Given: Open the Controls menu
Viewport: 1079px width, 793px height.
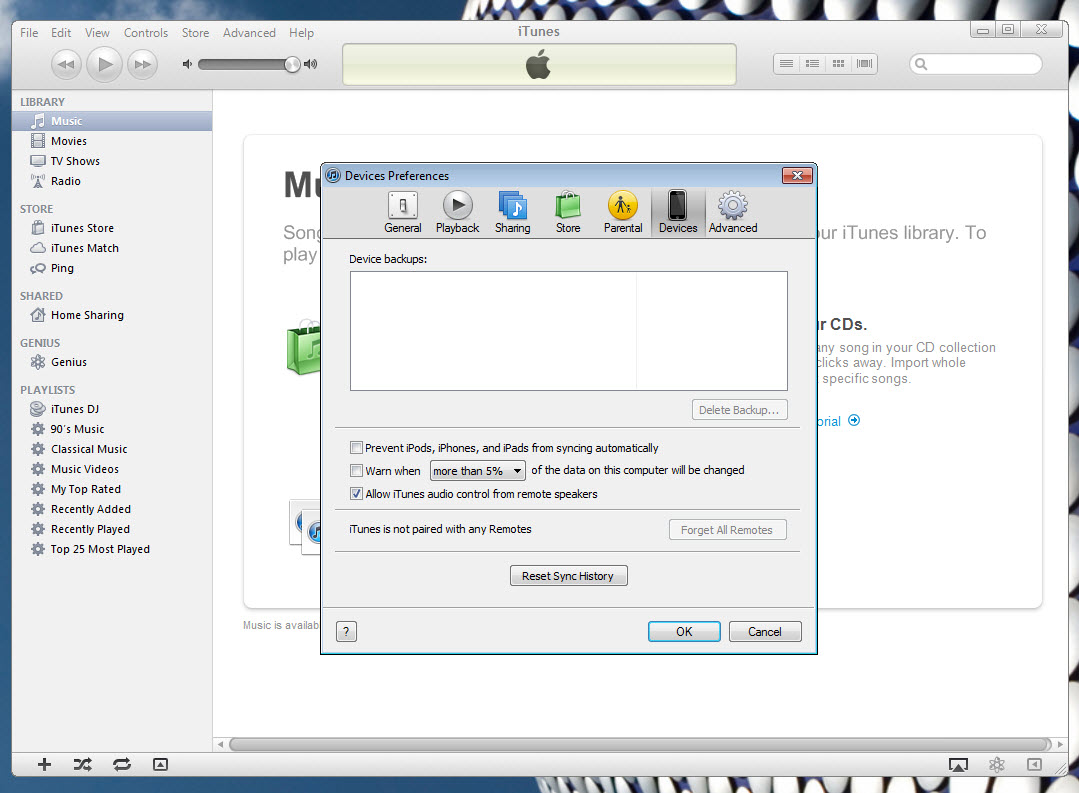Looking at the screenshot, I should (146, 32).
